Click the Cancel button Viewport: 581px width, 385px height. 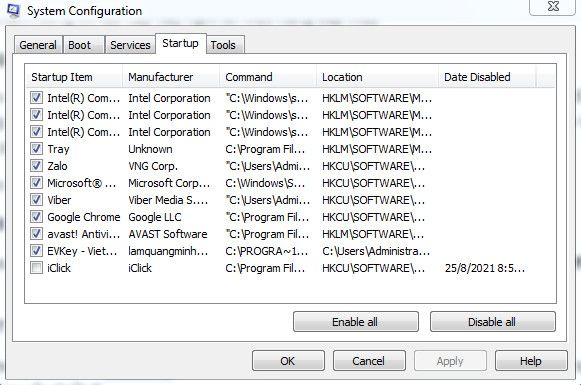pyautogui.click(x=369, y=361)
